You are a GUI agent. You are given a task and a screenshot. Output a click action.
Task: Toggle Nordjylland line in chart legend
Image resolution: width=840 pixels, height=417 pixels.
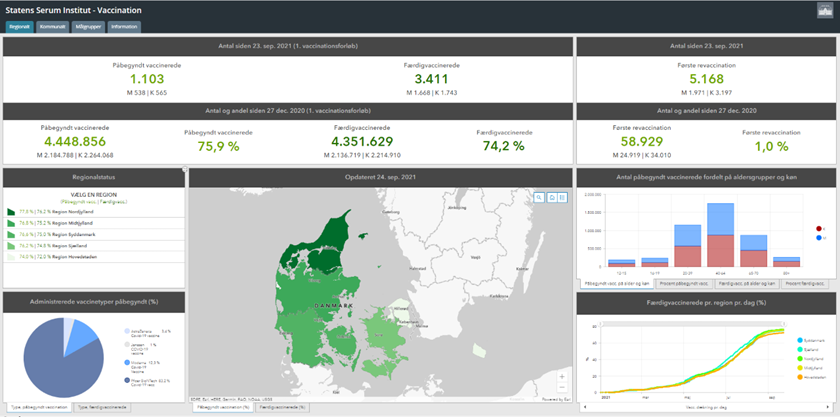coord(812,360)
